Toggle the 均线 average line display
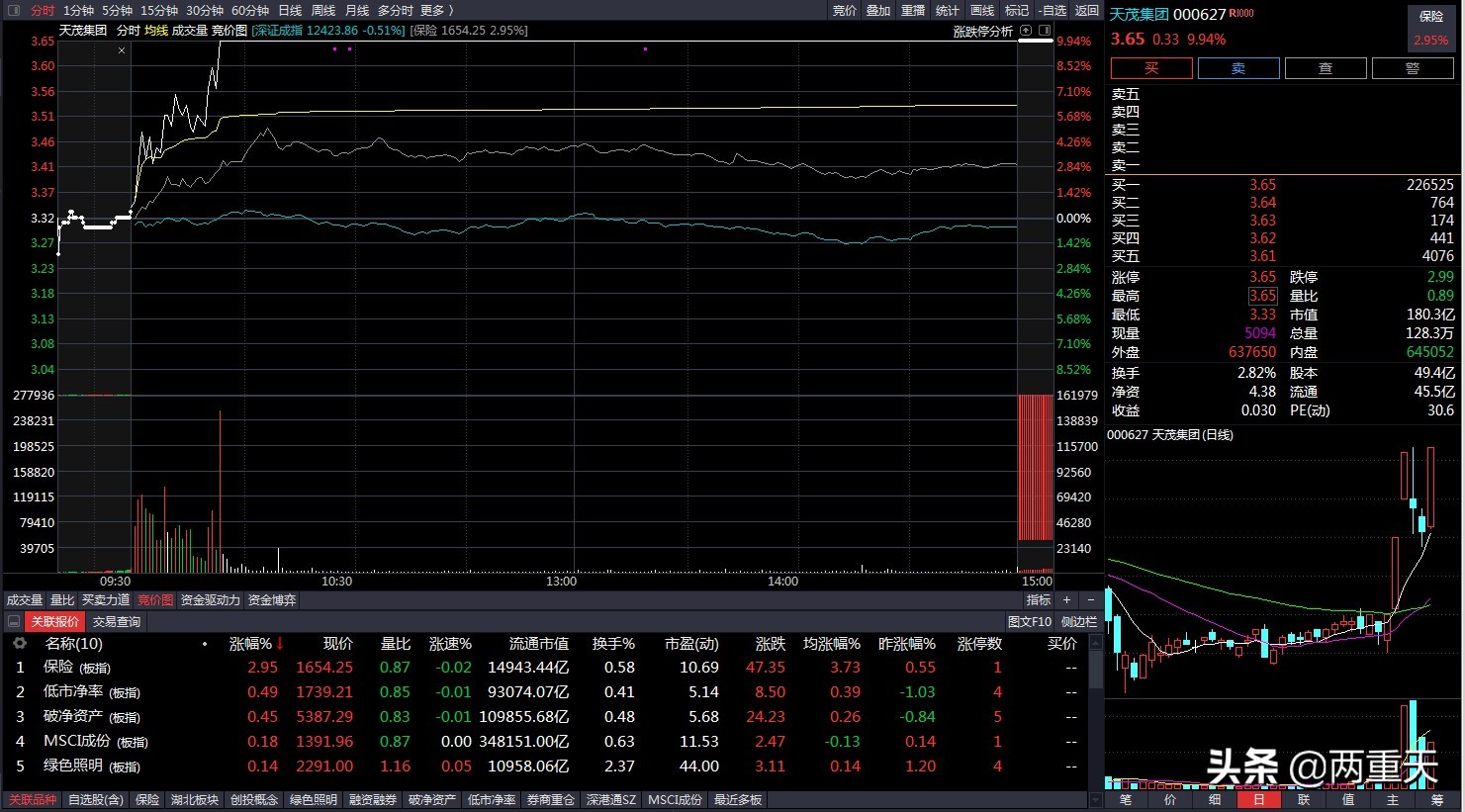1465x812 pixels. click(x=156, y=31)
